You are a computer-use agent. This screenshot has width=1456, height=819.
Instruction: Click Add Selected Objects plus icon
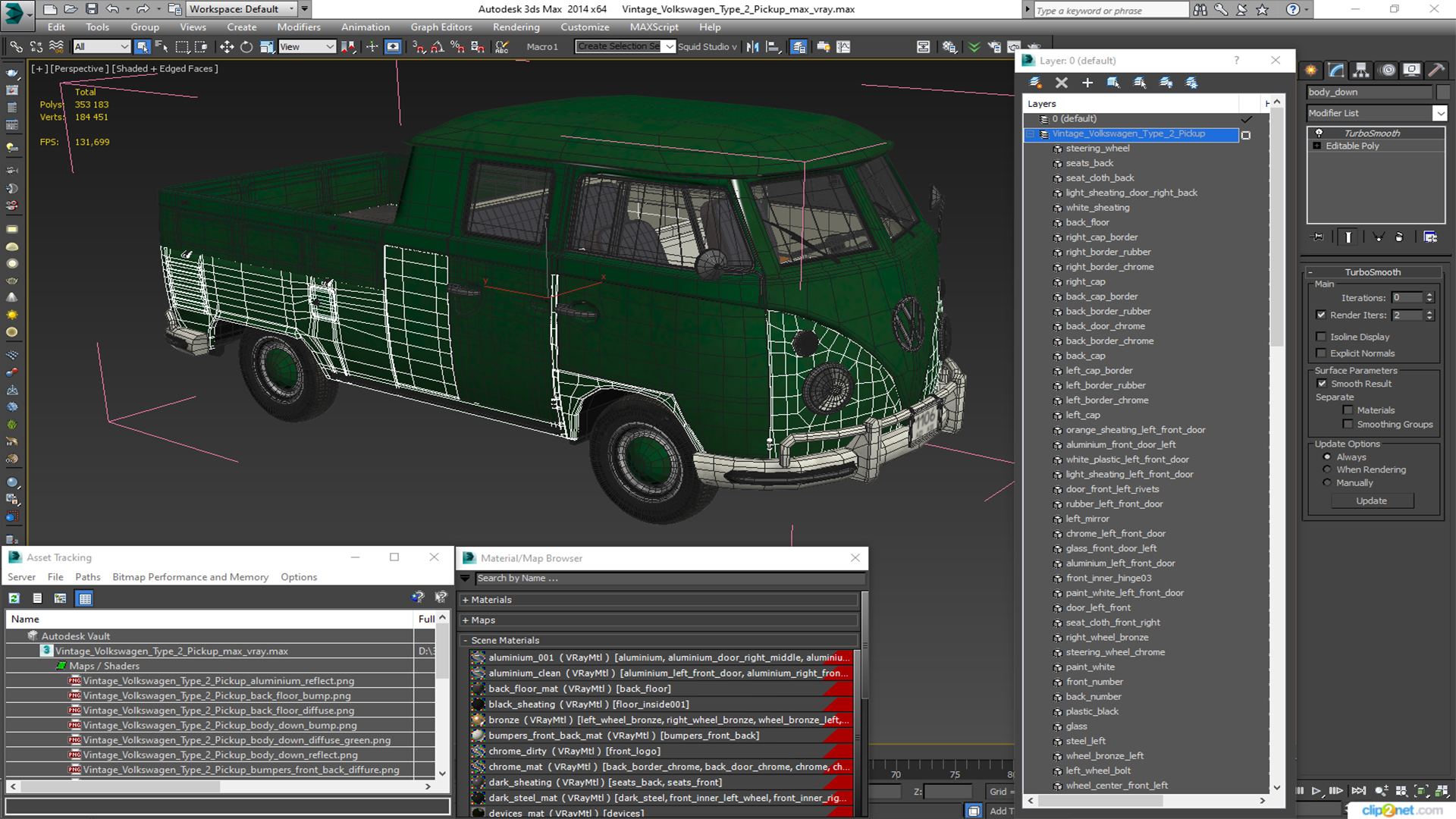point(1087,83)
